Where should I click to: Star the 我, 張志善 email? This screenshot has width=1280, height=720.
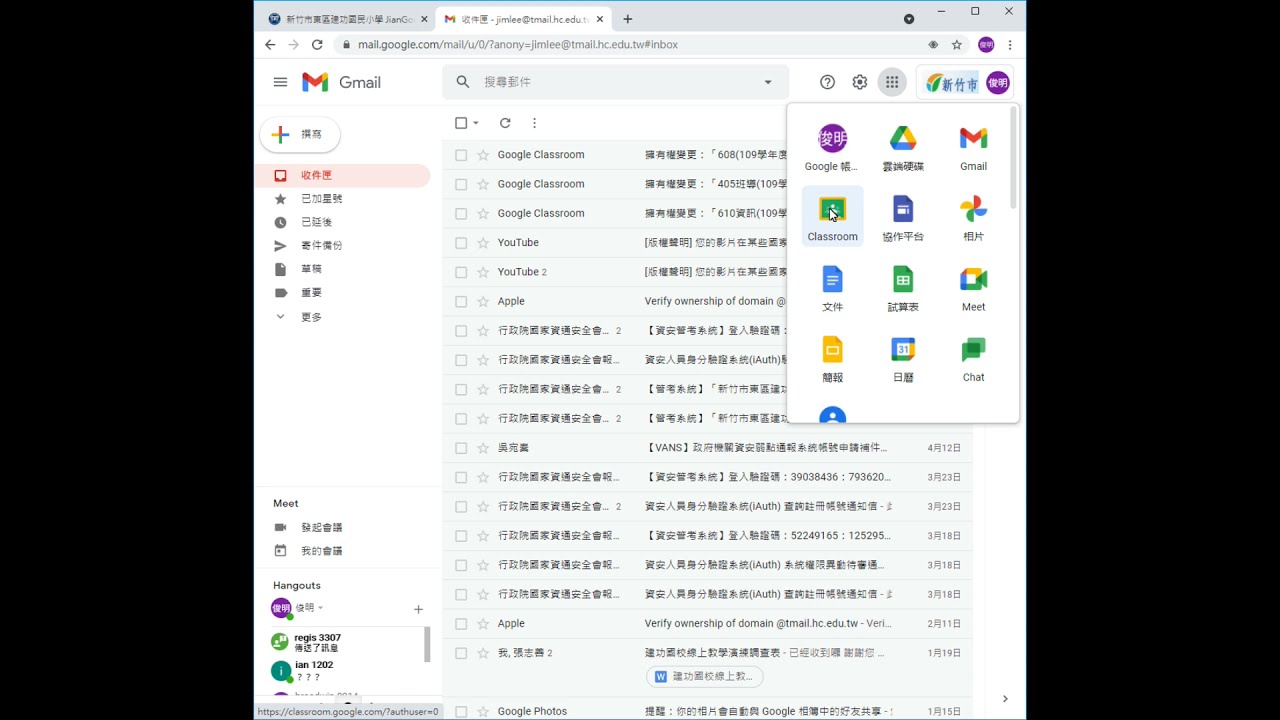[x=483, y=653]
